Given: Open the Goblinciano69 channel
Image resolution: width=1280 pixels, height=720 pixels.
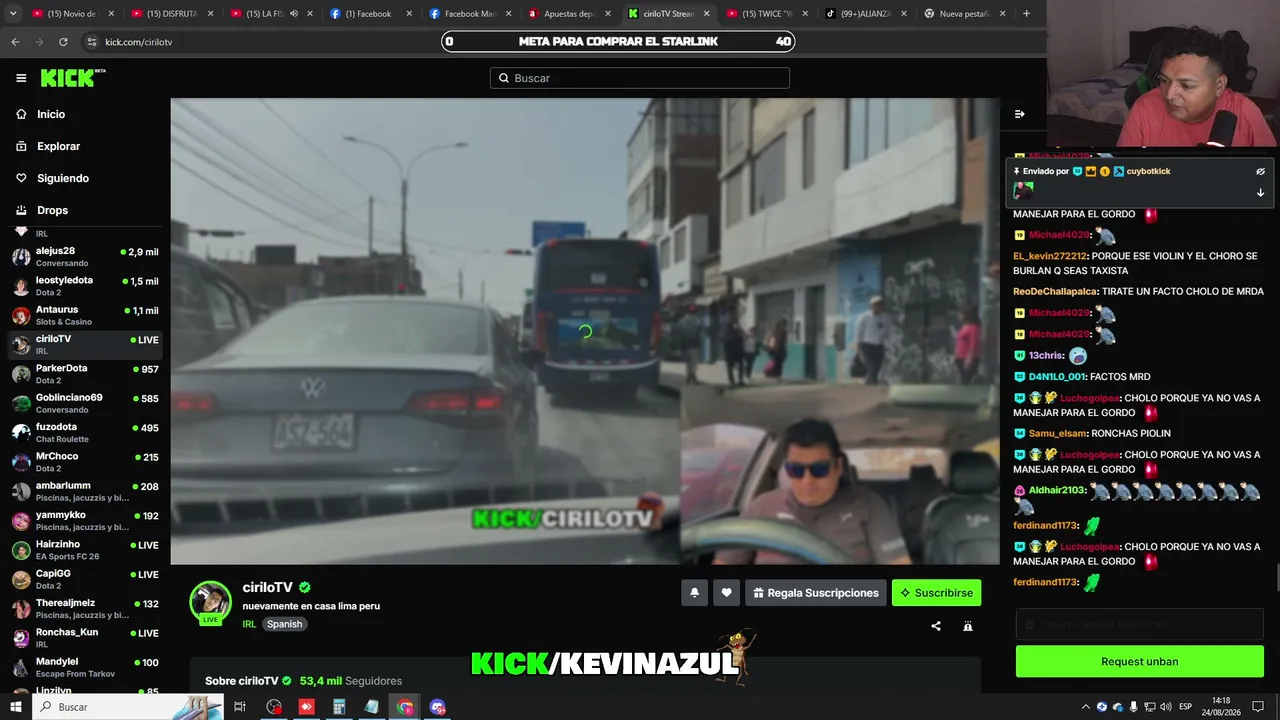Looking at the screenshot, I should (x=85, y=403).
